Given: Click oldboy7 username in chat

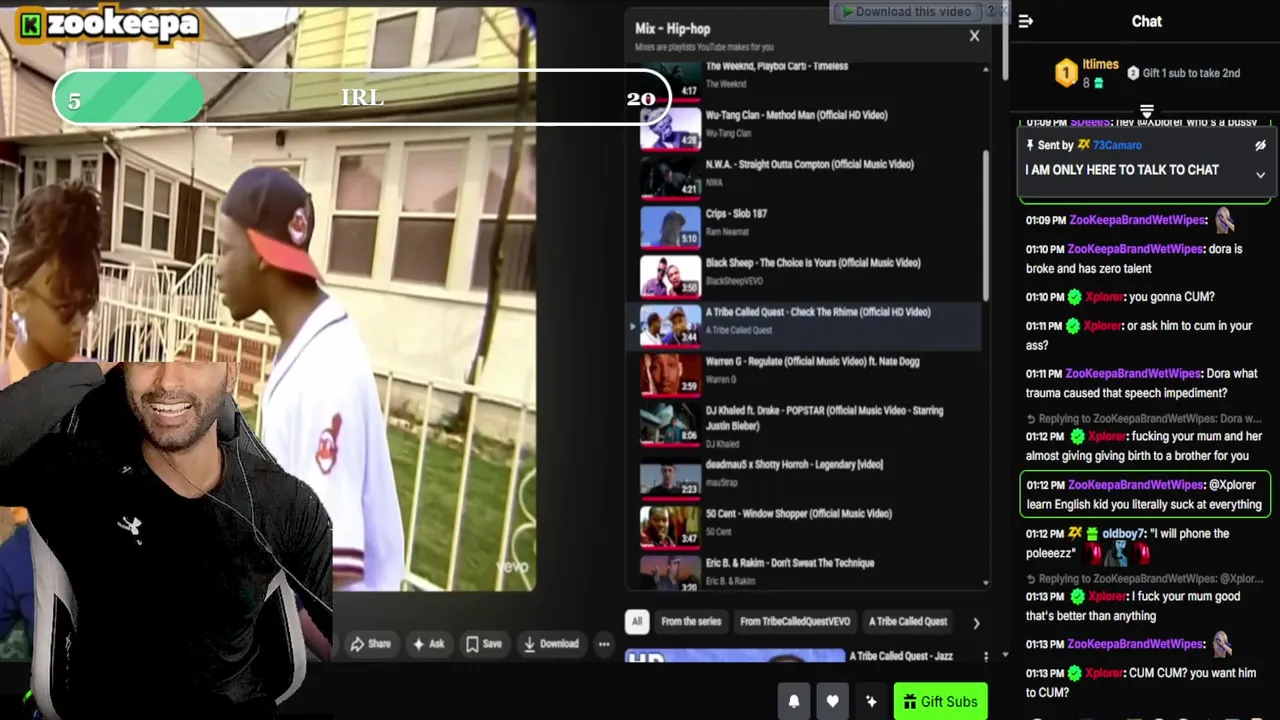Looking at the screenshot, I should (x=1123, y=534).
